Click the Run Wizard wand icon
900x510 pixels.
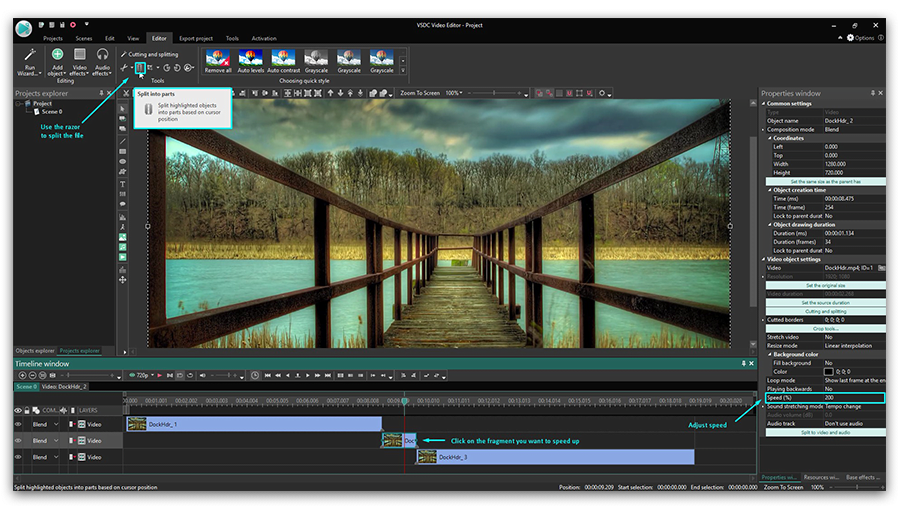pos(30,55)
